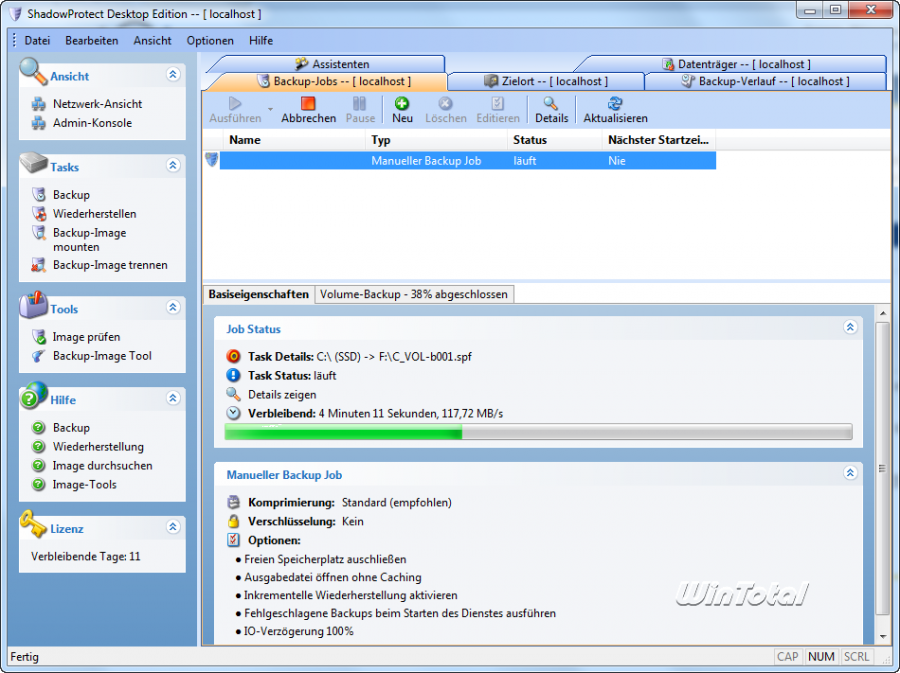Click Details zeigen in Job Status

(282, 395)
